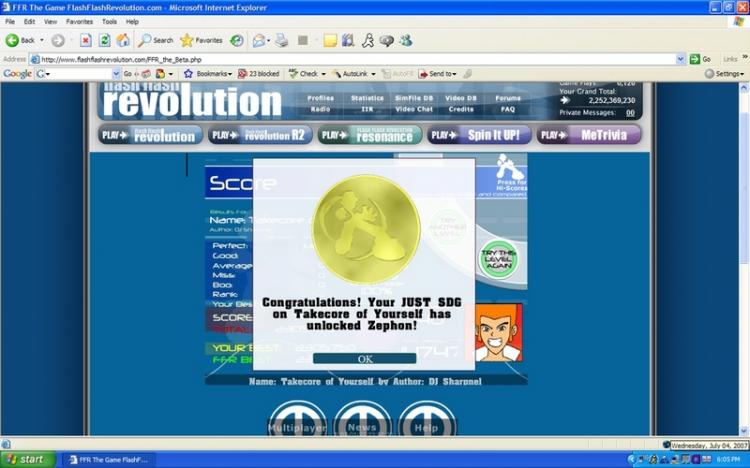Click the Windows start button
750x468 pixels.
27,459
